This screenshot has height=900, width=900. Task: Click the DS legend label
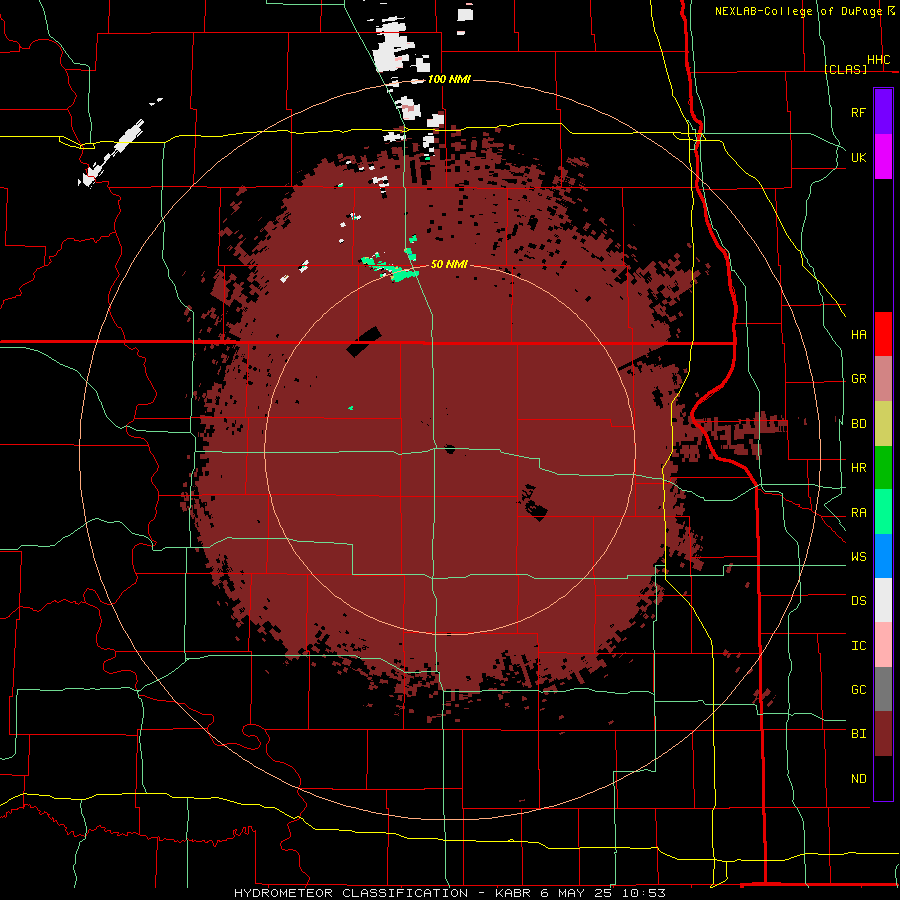pyautogui.click(x=858, y=601)
